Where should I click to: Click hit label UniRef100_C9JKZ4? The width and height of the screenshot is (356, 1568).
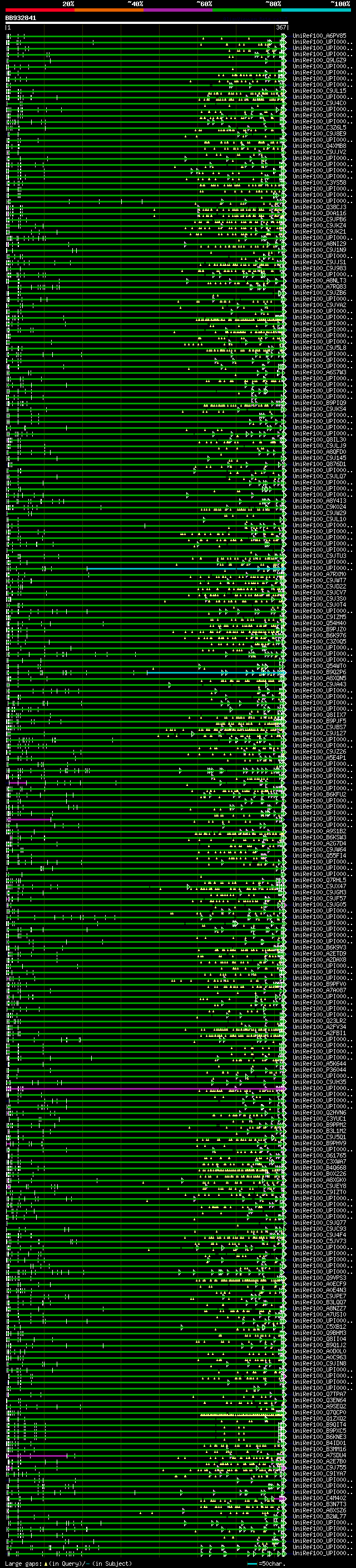[x=319, y=226]
